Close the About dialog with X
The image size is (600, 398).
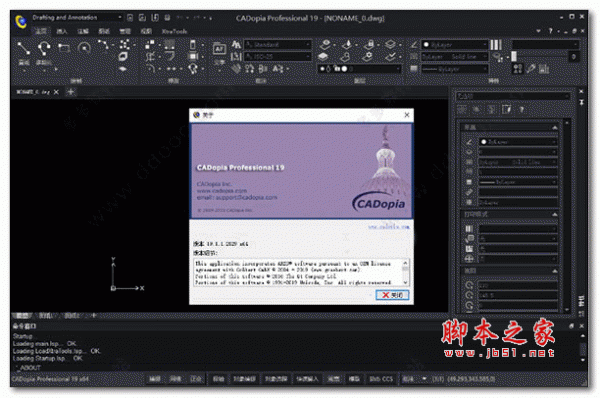[407, 114]
